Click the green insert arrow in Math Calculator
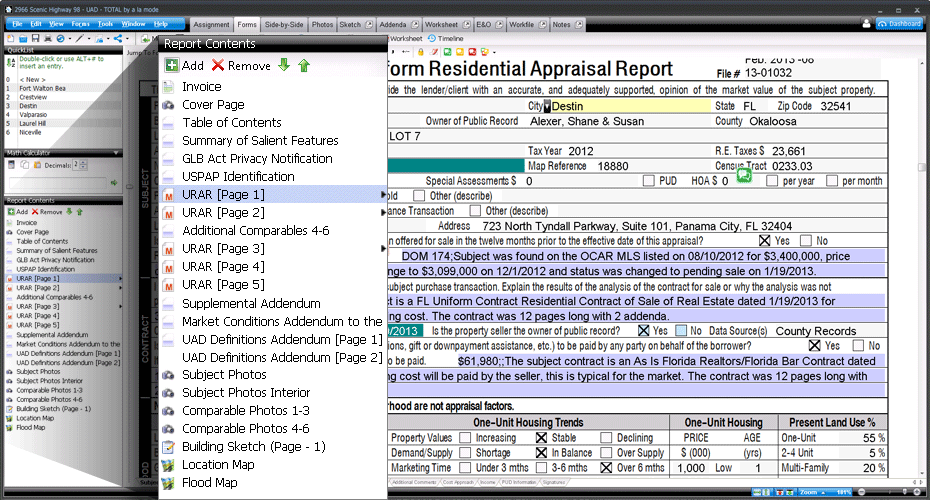The height and width of the screenshot is (500, 930). pos(114,183)
